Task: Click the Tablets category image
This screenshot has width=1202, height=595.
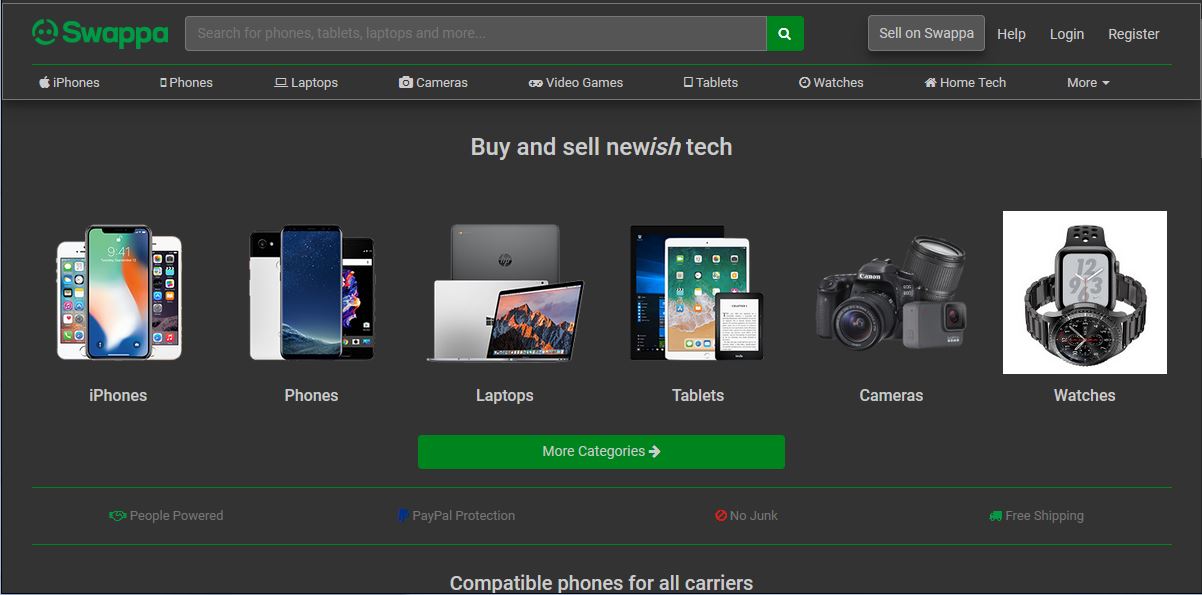Action: [698, 292]
